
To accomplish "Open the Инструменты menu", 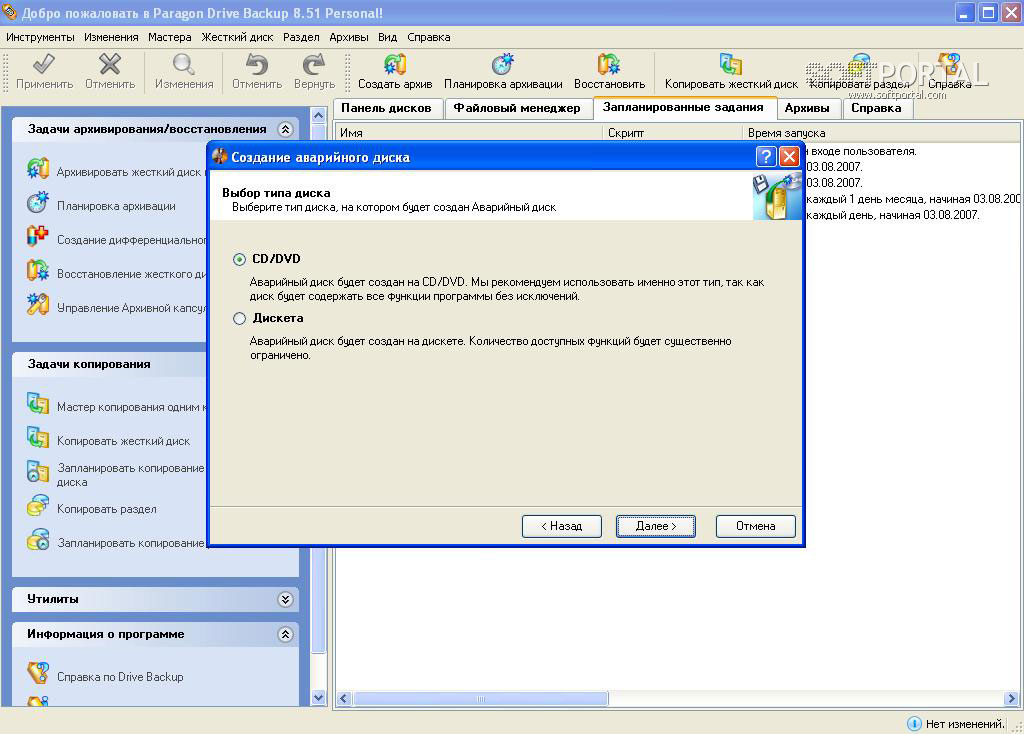I will [40, 37].
